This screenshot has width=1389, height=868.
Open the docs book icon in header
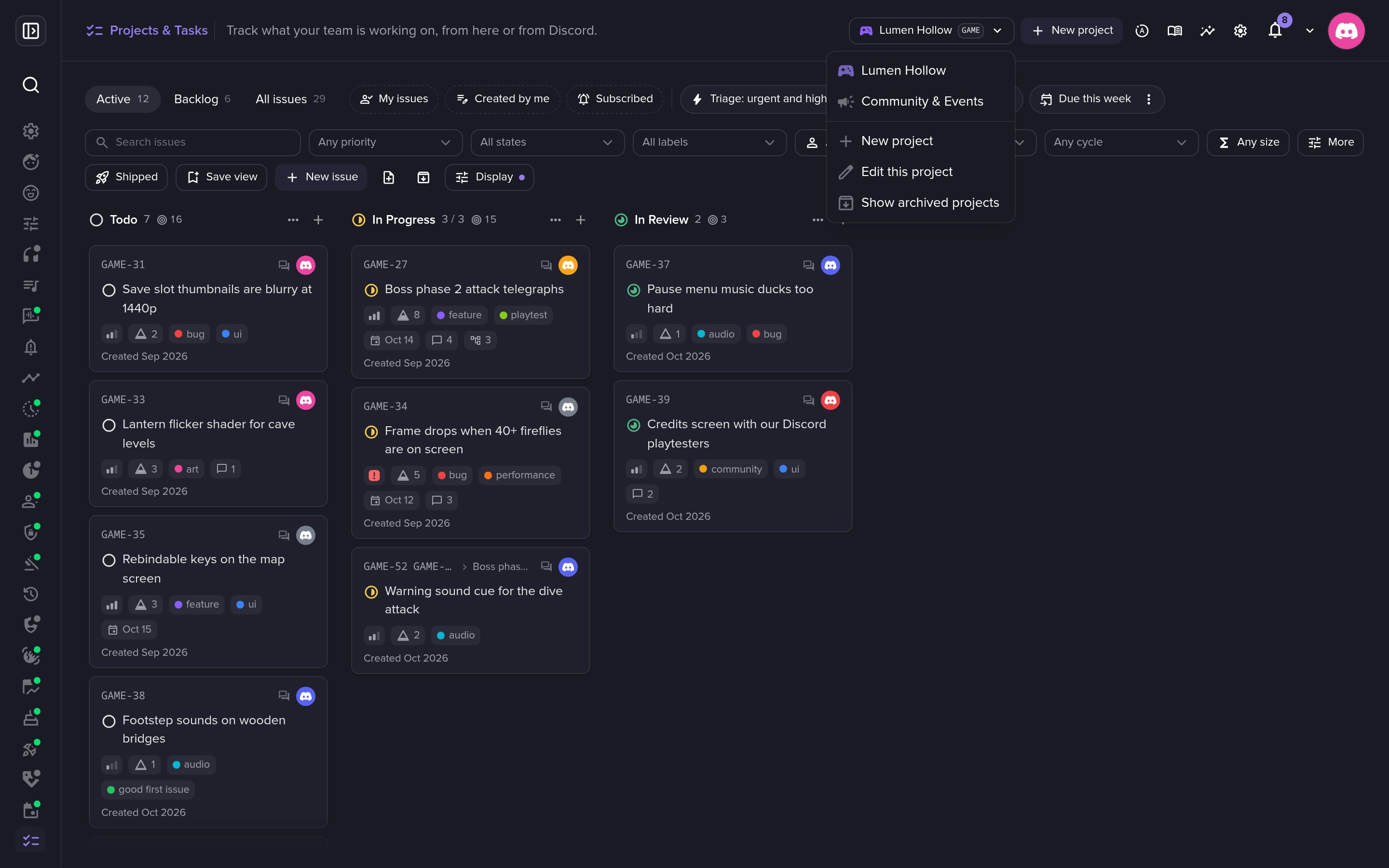click(1174, 30)
